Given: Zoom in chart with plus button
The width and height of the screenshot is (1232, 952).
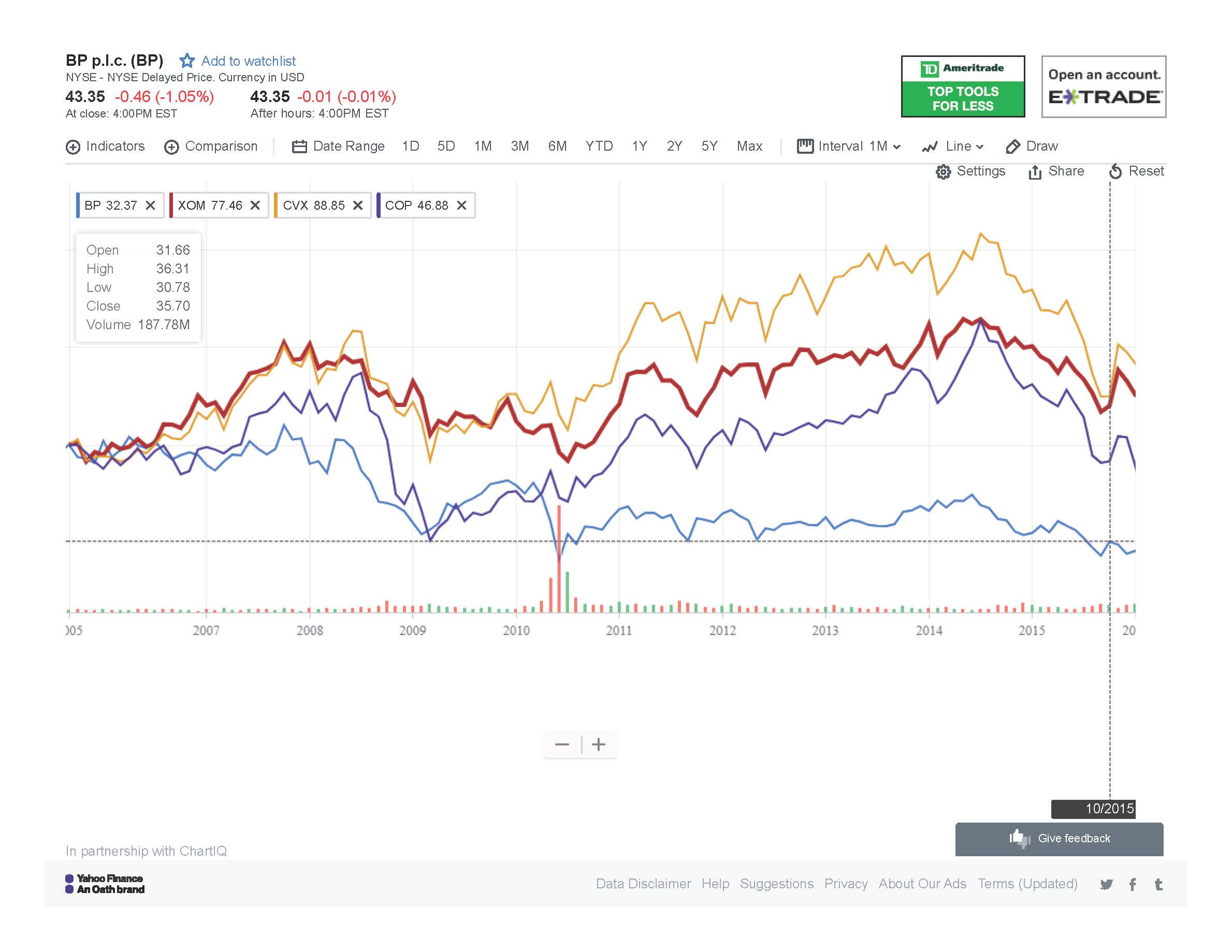Looking at the screenshot, I should tap(599, 744).
